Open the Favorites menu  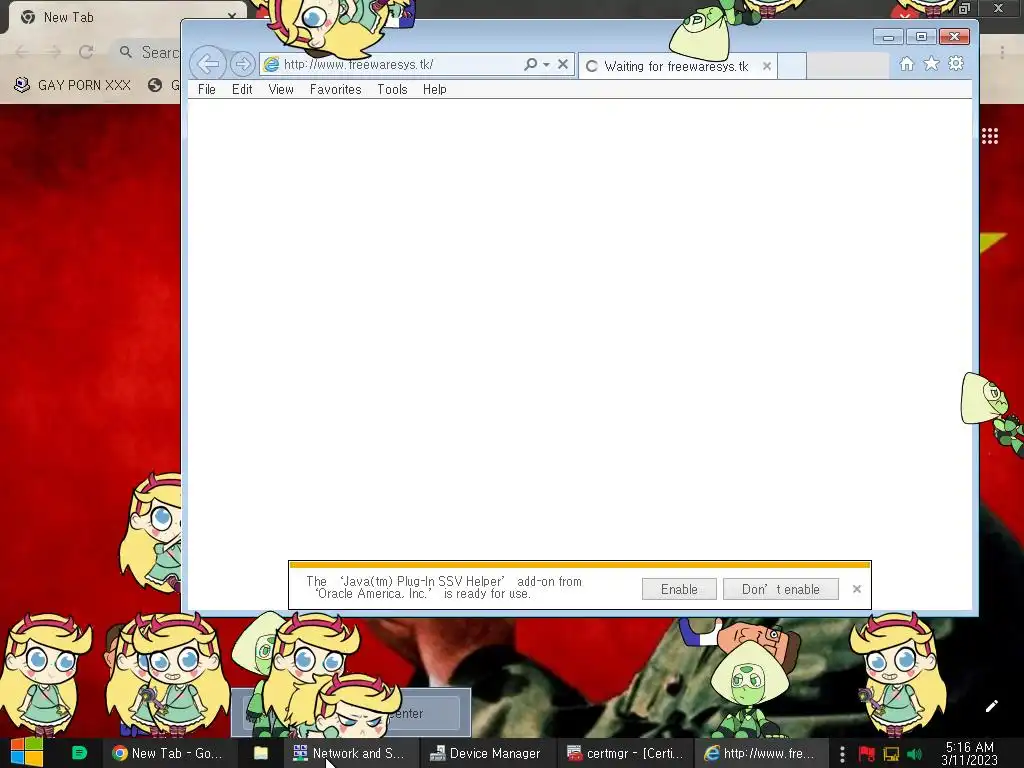pos(335,89)
